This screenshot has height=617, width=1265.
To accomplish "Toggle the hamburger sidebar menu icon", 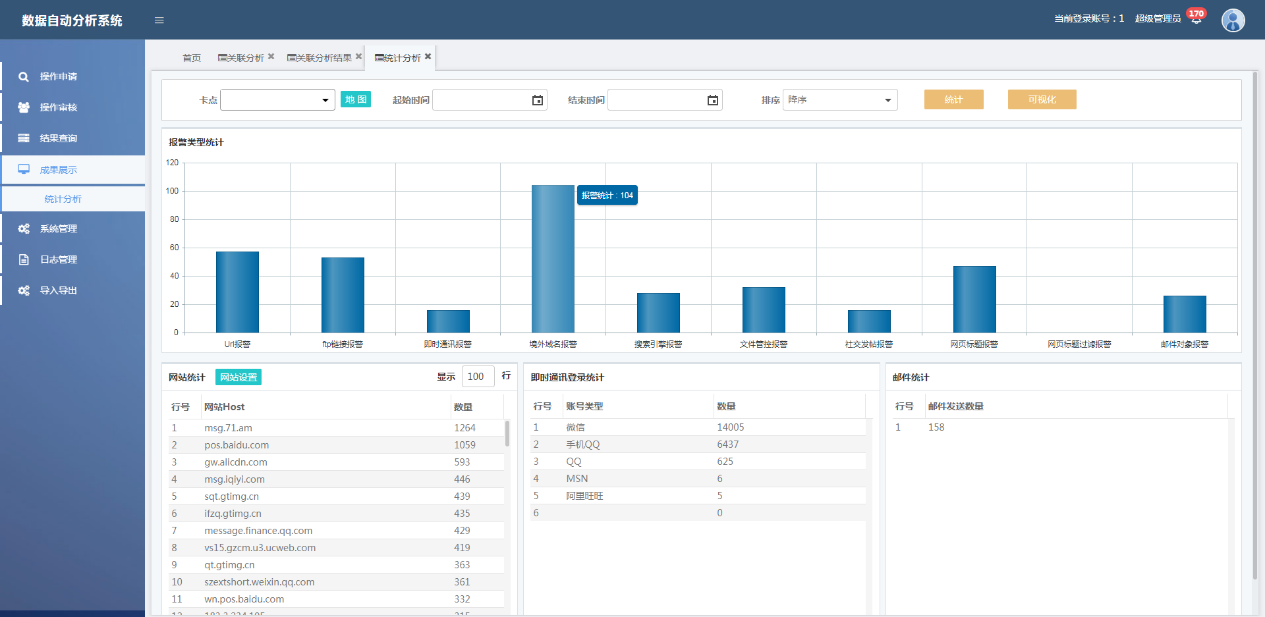I will (160, 20).
